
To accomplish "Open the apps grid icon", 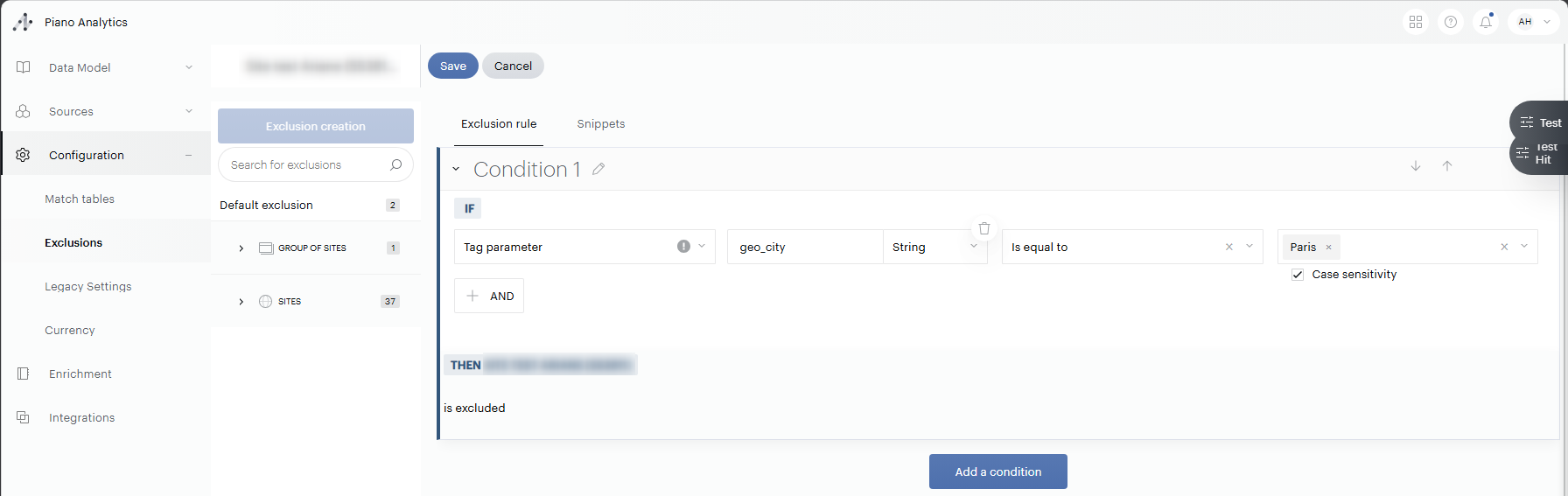I will click(1416, 22).
